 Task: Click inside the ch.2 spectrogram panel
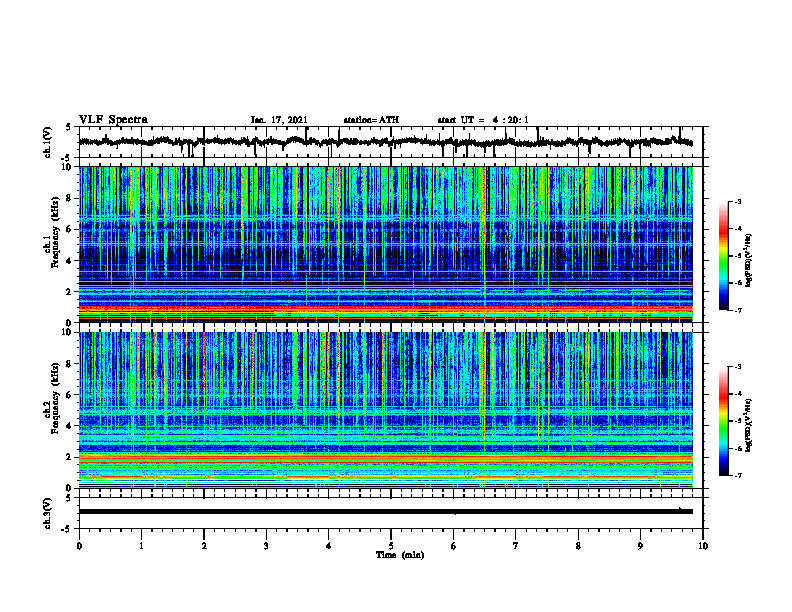386,410
